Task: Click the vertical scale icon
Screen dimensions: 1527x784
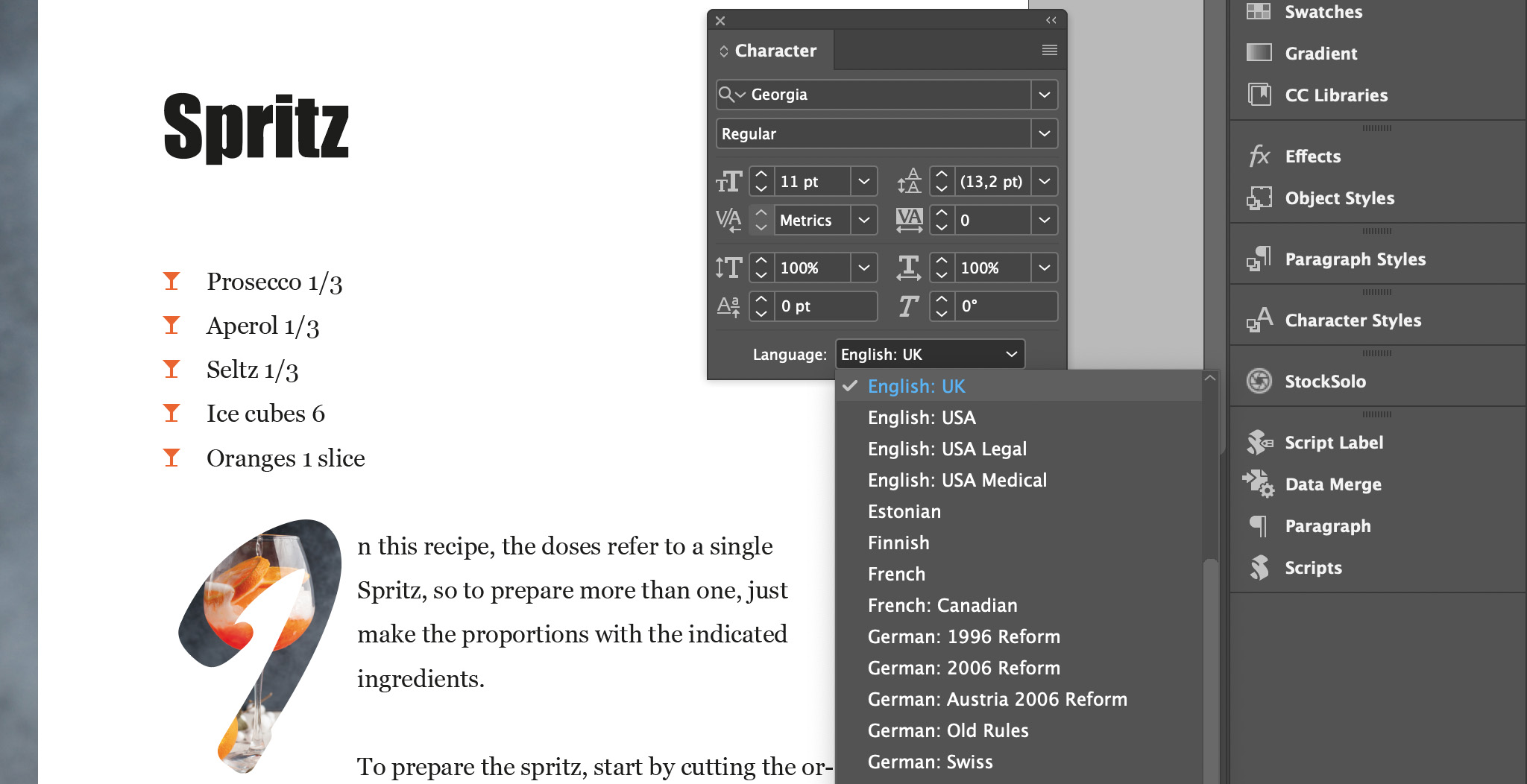Action: (x=728, y=268)
